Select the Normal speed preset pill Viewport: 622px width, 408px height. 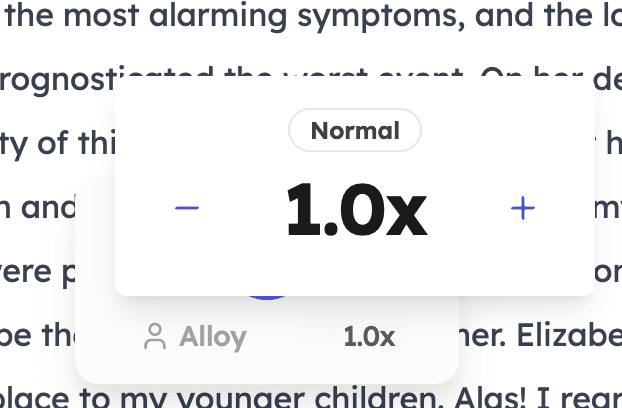(355, 130)
